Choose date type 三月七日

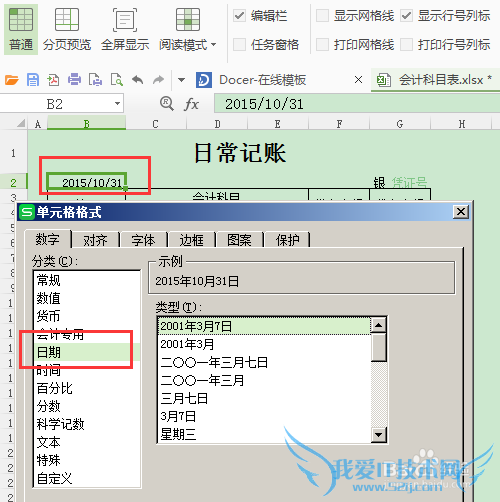264,398
